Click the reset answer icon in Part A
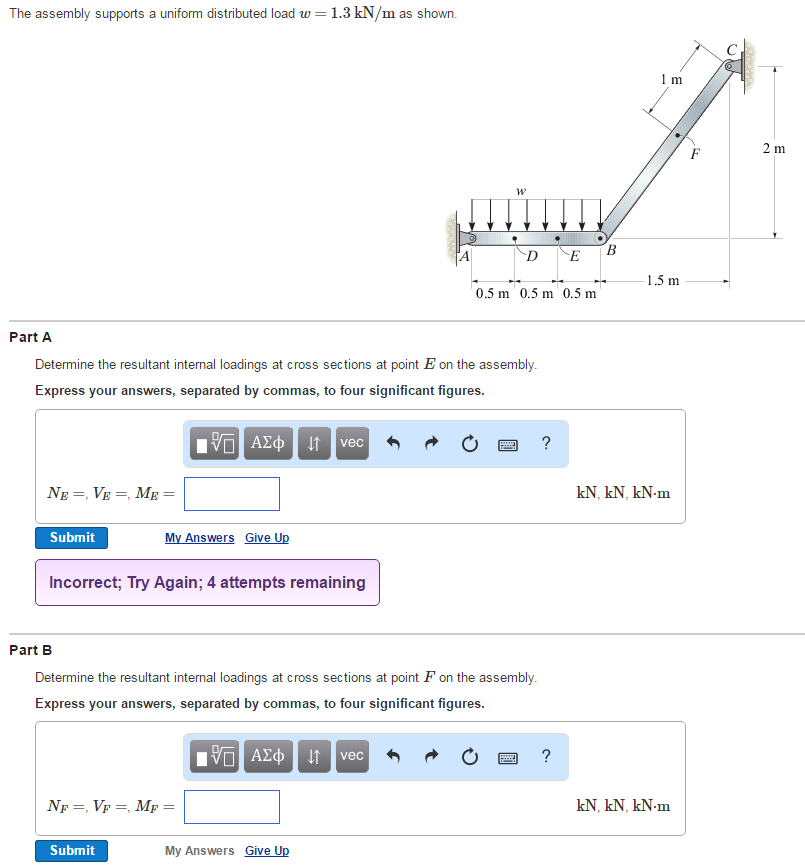805x868 pixels. pyautogui.click(x=469, y=444)
